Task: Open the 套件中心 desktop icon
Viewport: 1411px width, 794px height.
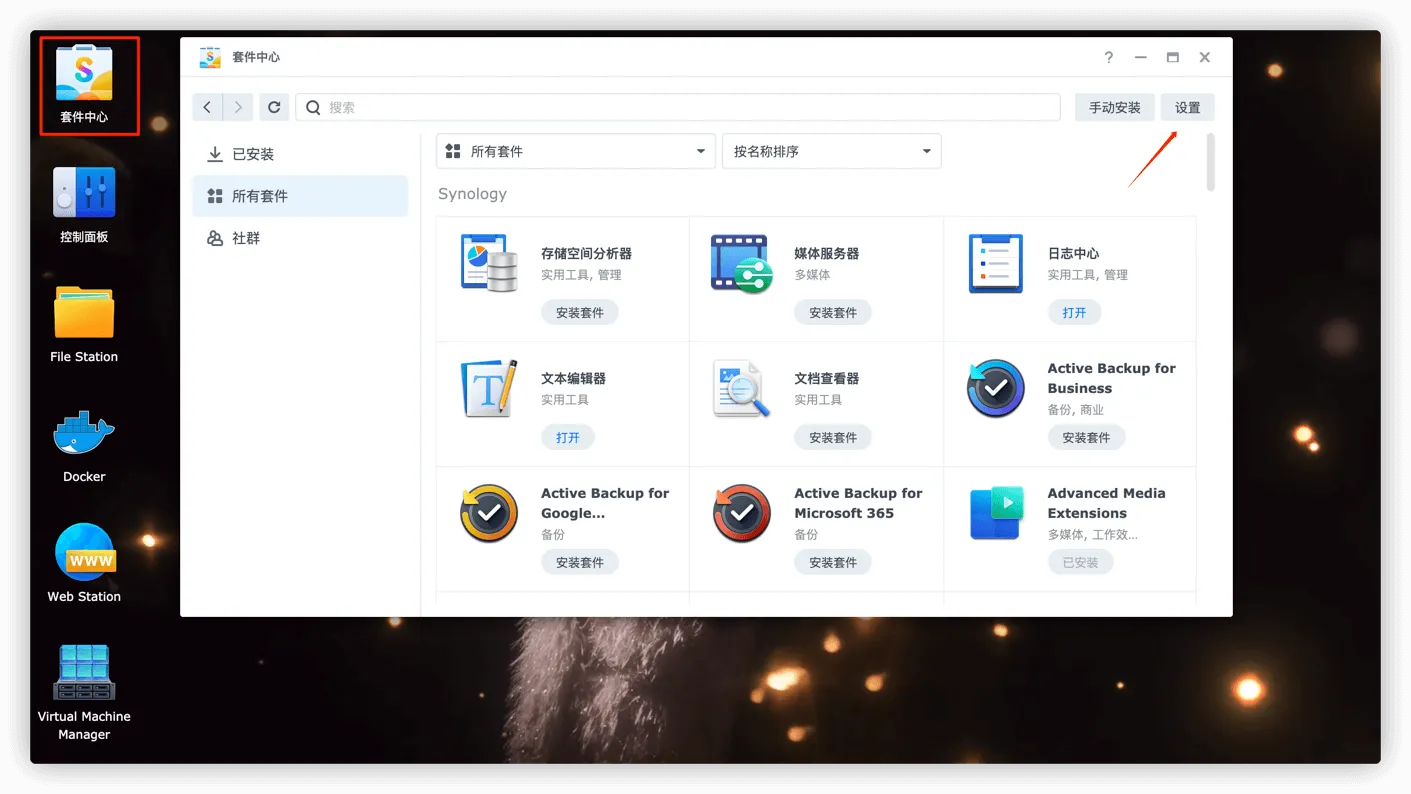Action: tap(84, 86)
